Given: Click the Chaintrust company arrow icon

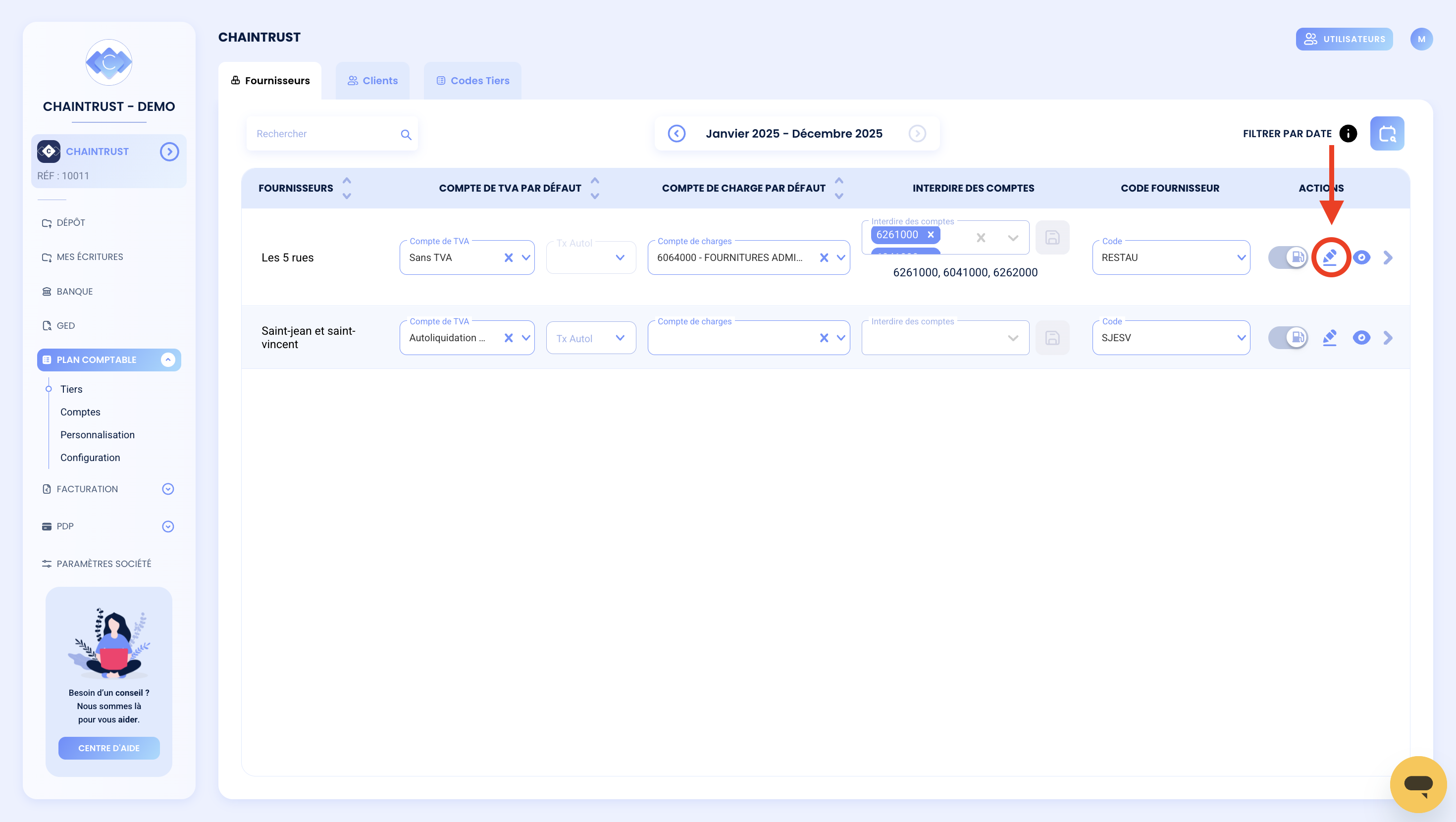Looking at the screenshot, I should click(169, 152).
